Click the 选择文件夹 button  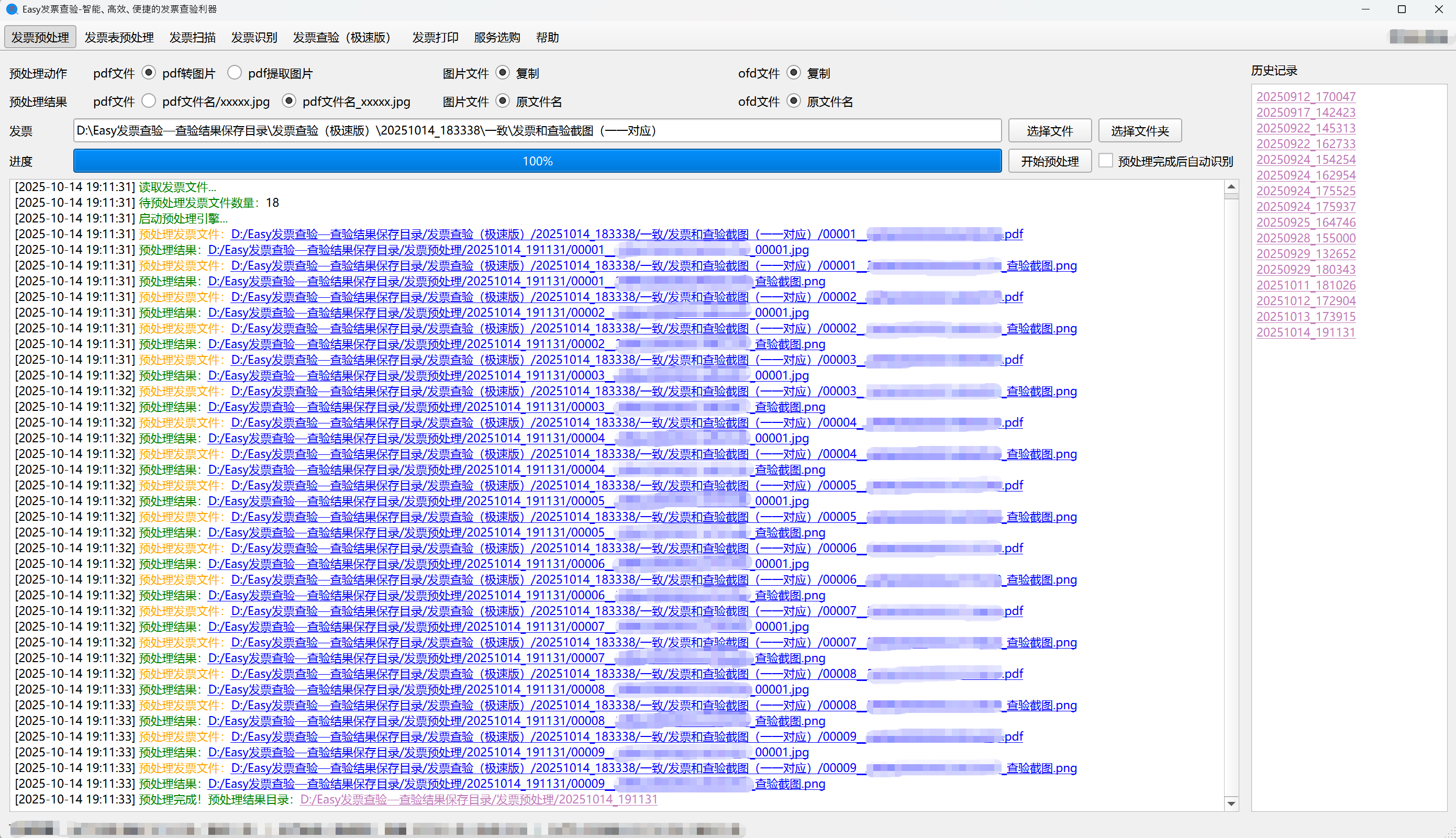click(x=1139, y=131)
